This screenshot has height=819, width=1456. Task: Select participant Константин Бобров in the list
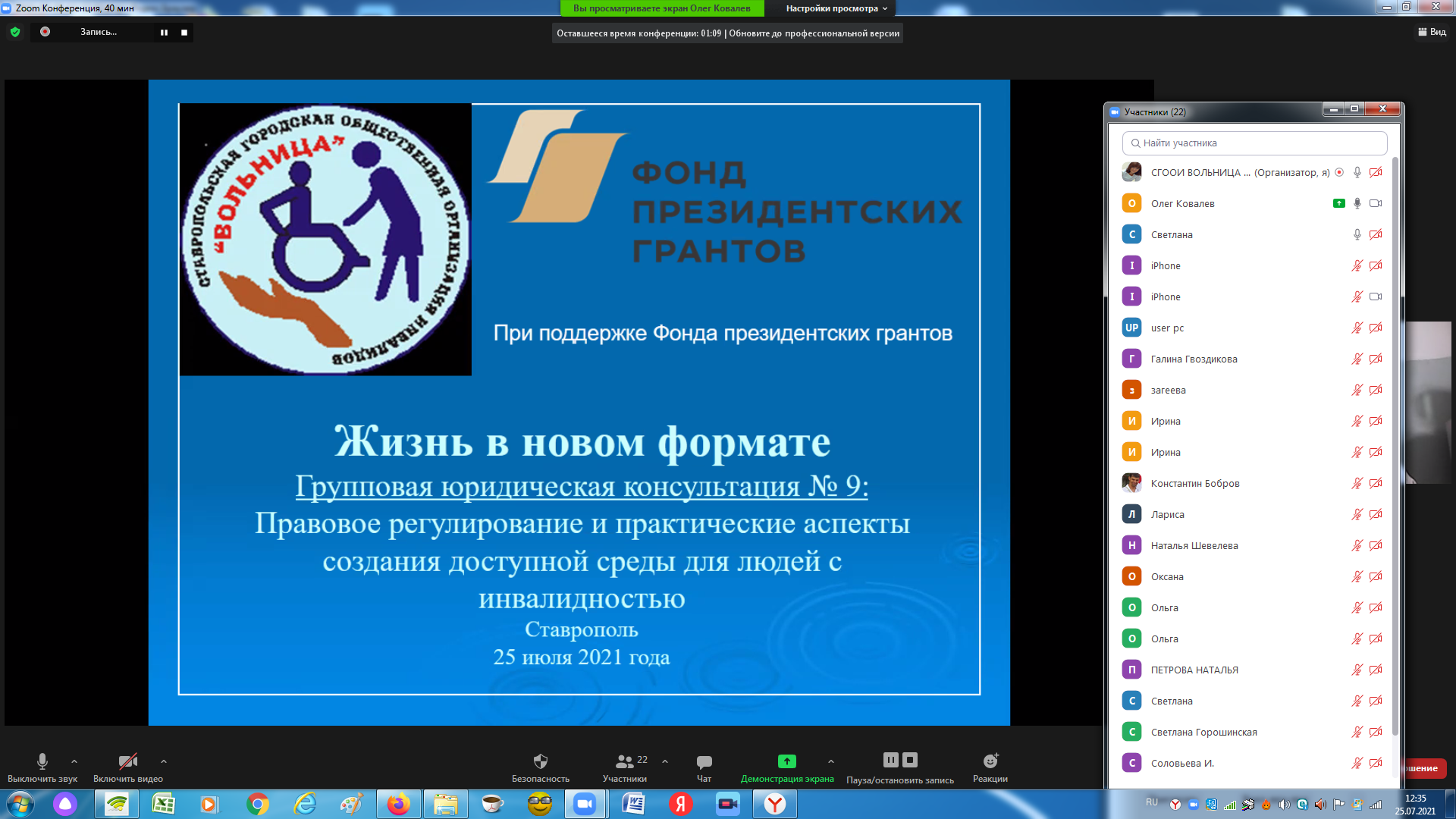click(1195, 483)
